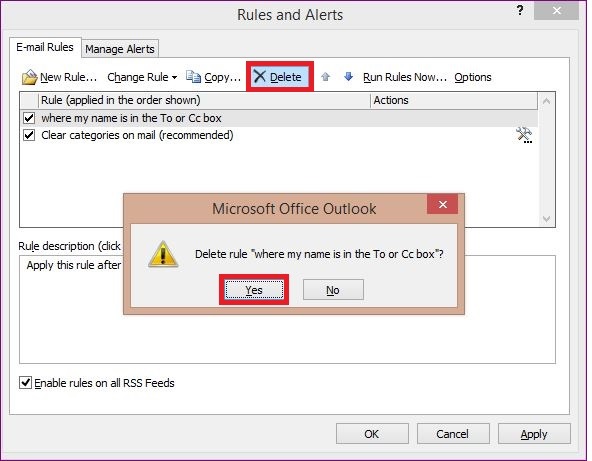
Task: Click the help question mark icon
Action: [x=520, y=10]
